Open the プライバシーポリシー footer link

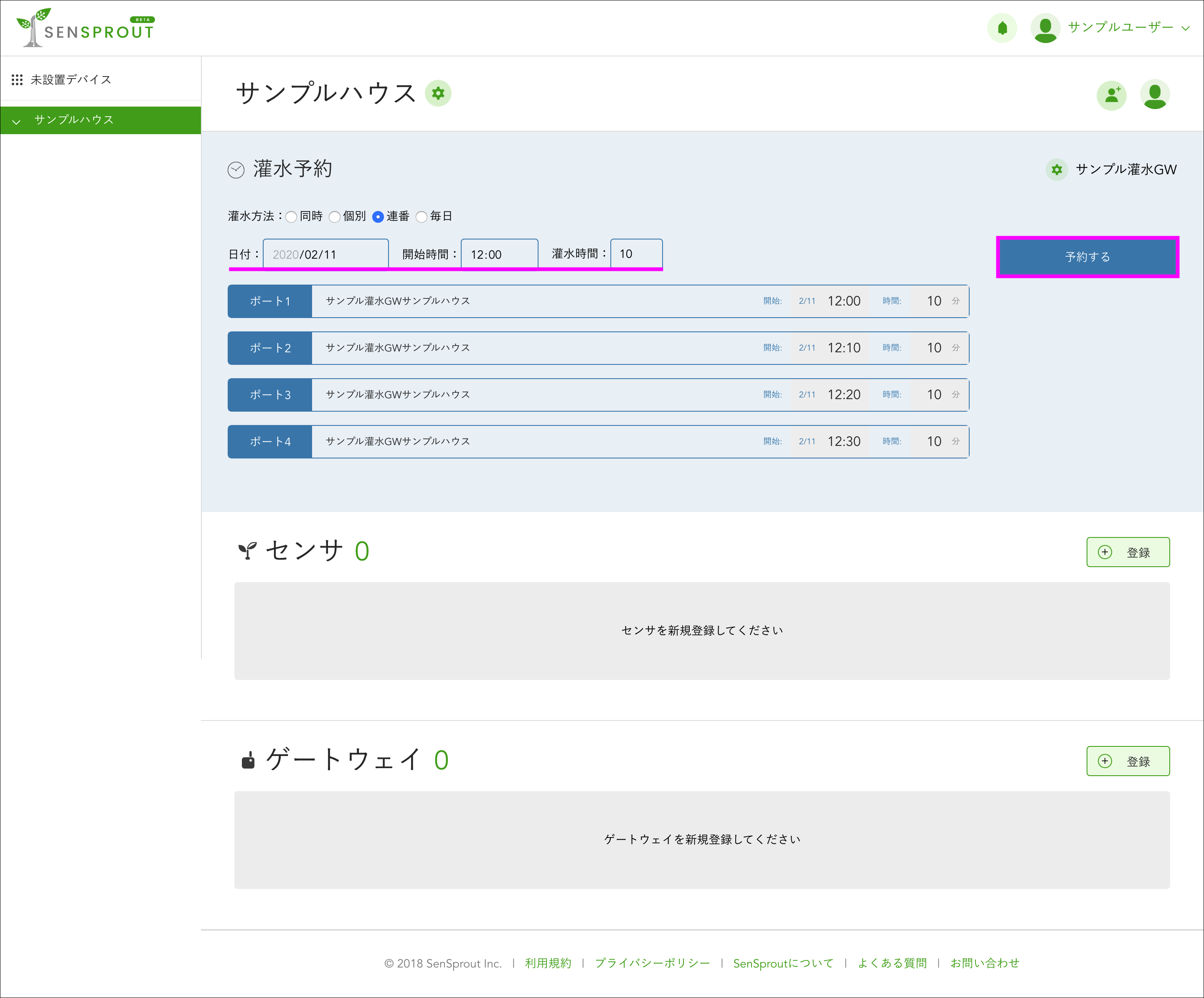pyautogui.click(x=652, y=963)
